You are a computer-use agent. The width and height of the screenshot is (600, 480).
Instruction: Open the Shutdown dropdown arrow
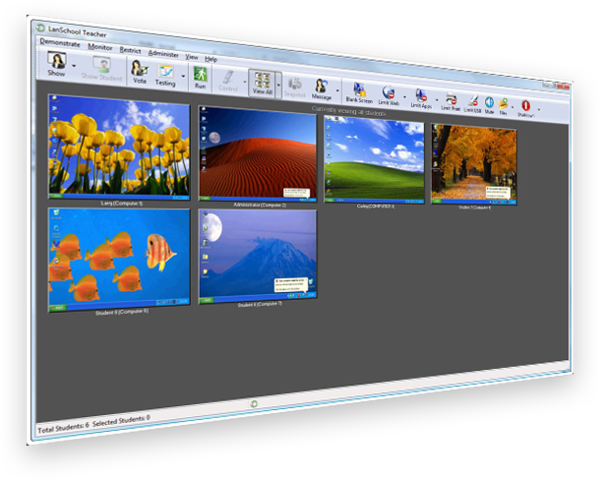pyautogui.click(x=539, y=109)
